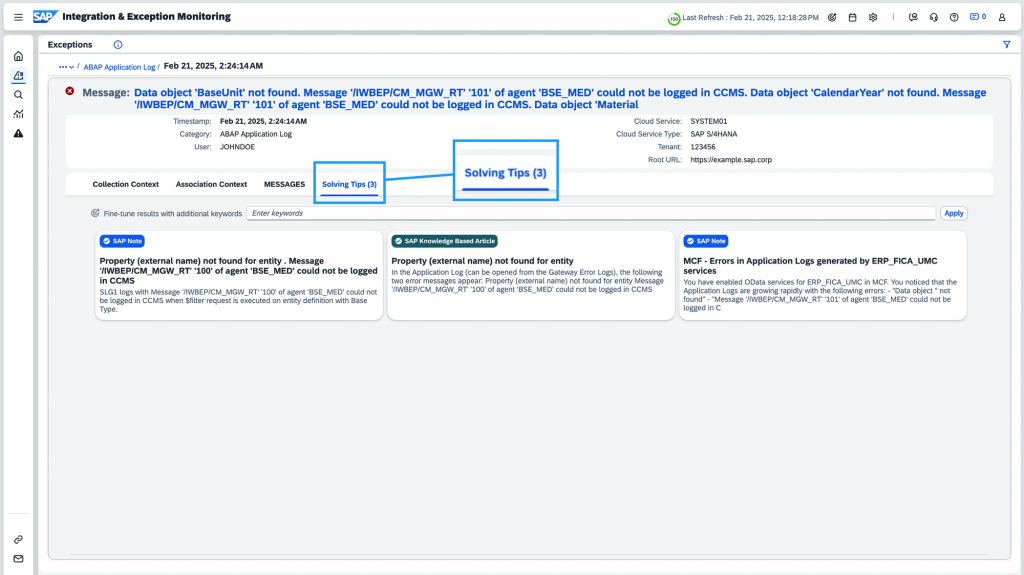Screen dimensions: 1024x575
Task: Click the auto-refresh countdown indicator
Action: pos(674,19)
